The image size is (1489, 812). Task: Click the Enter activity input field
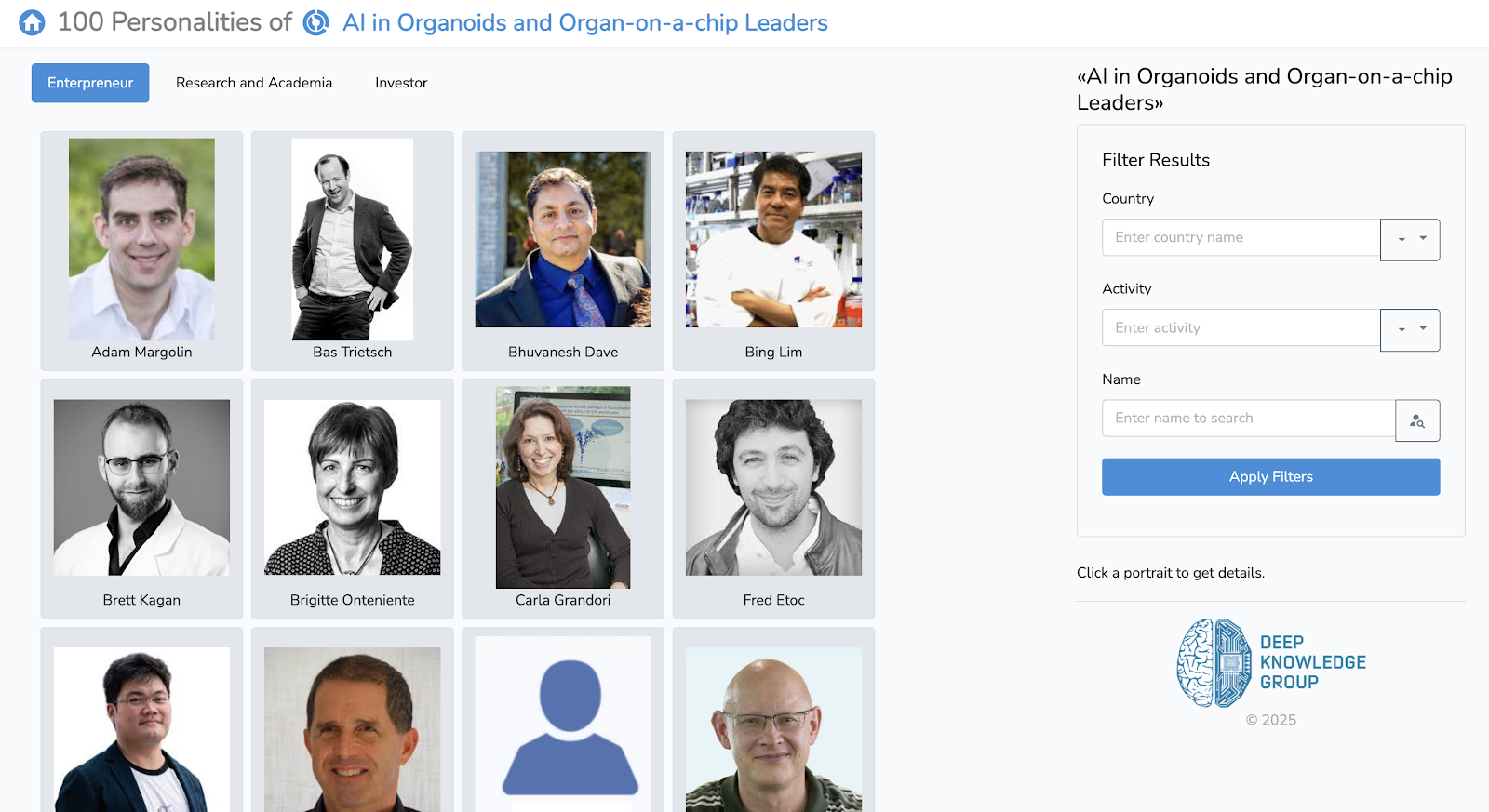pyautogui.click(x=1241, y=328)
